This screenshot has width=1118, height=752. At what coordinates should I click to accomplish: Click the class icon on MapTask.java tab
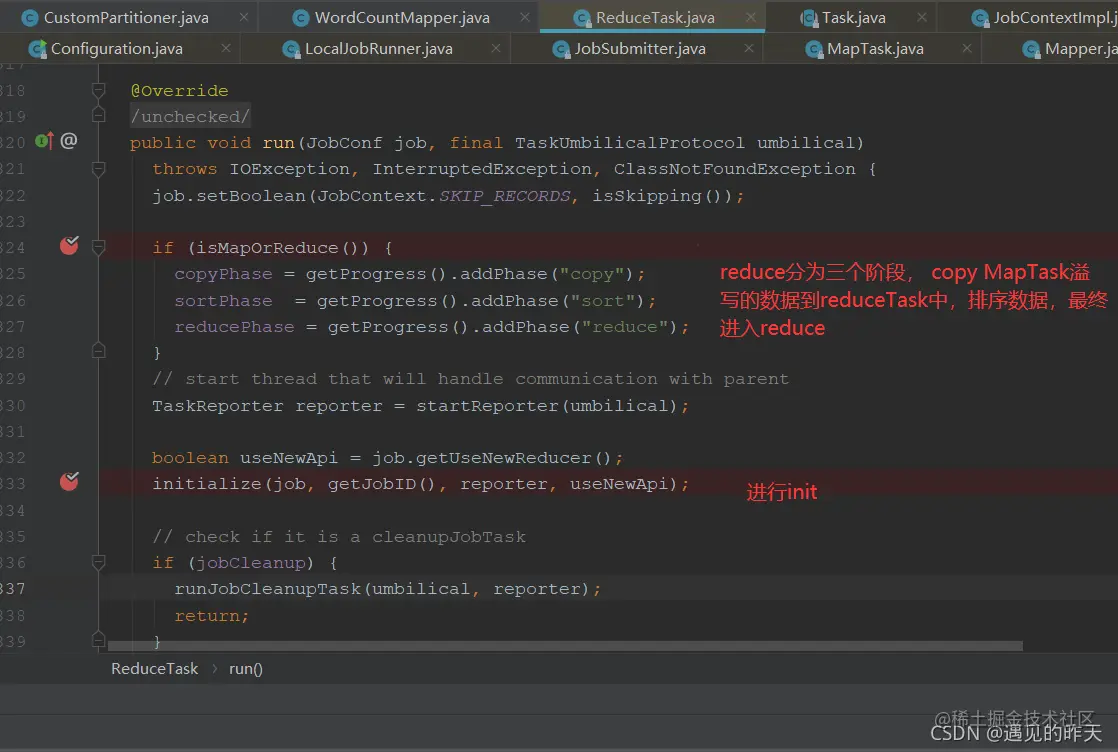[x=814, y=49]
